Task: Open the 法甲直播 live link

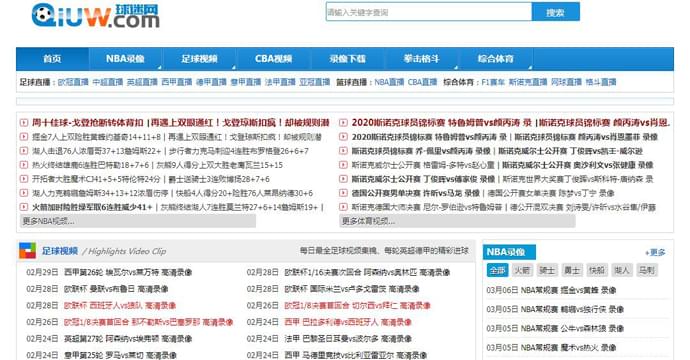Action: click(280, 82)
